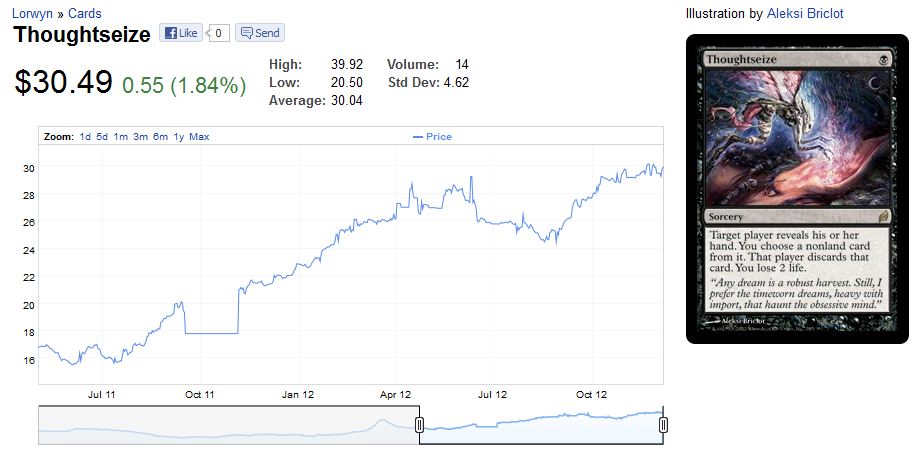The image size is (922, 452).
Task: Choose the 1y zoom option
Action: 178,137
